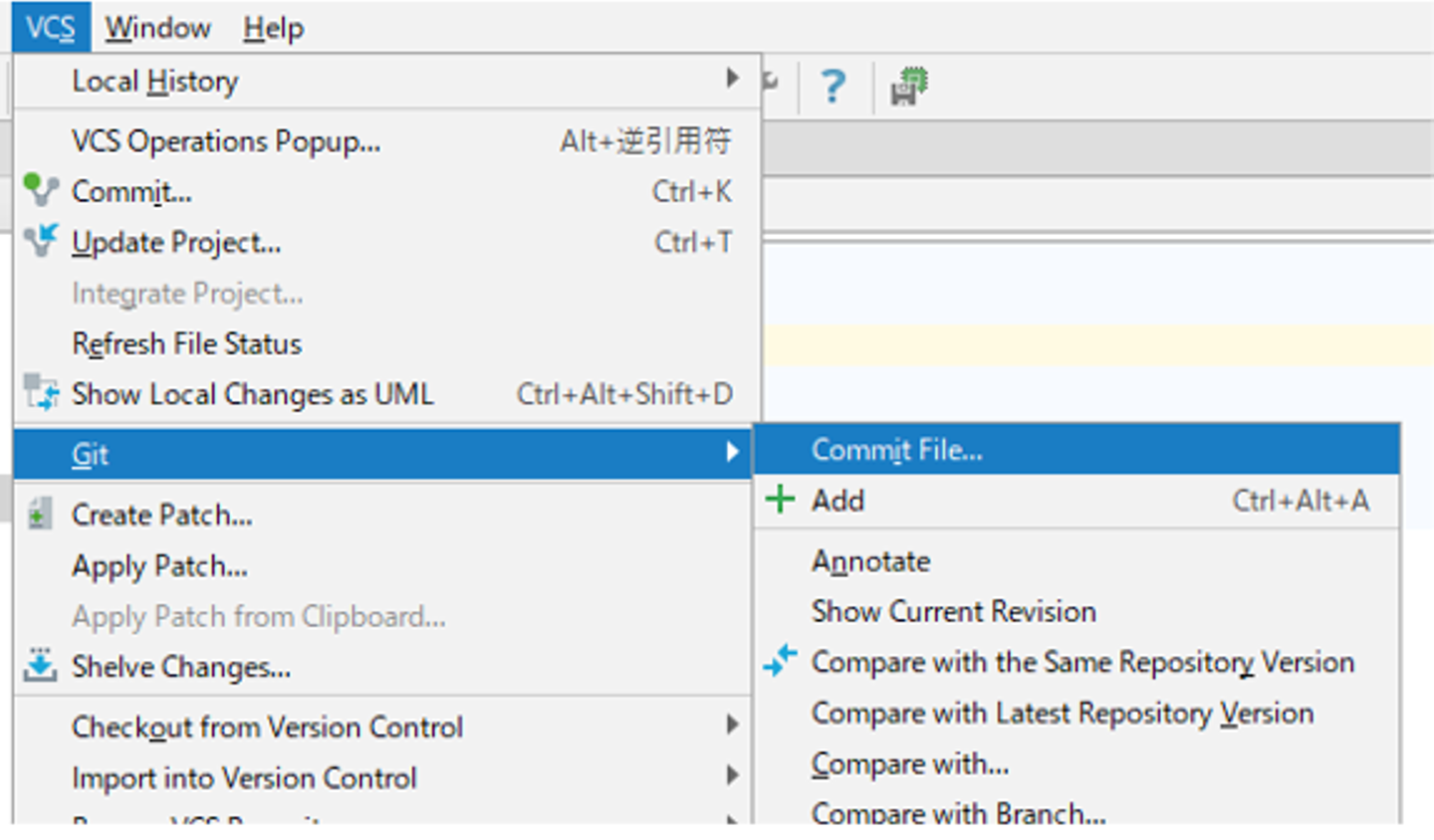The width and height of the screenshot is (1434, 840).
Task: Expand the Local History submenu arrow
Action: pyautogui.click(x=732, y=78)
